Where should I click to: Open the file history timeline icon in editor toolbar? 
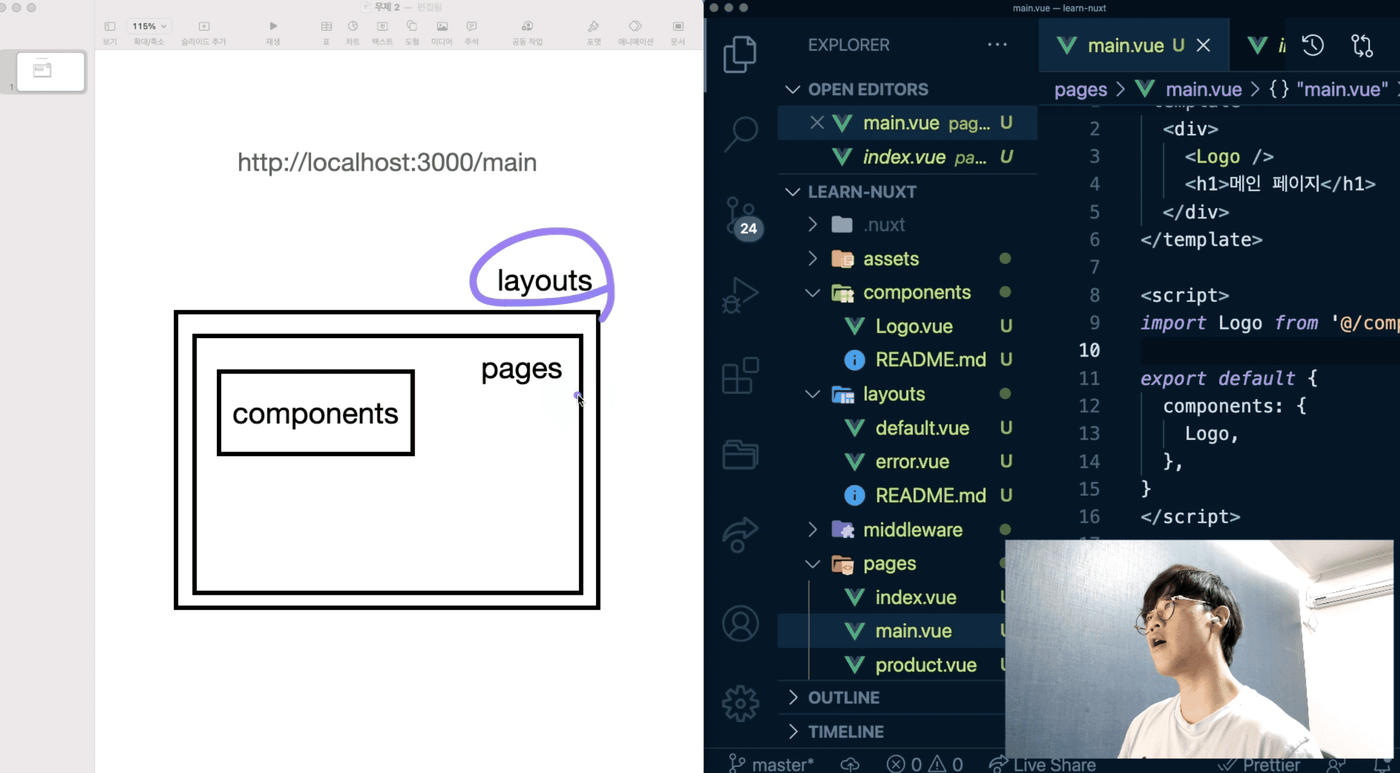point(1313,45)
